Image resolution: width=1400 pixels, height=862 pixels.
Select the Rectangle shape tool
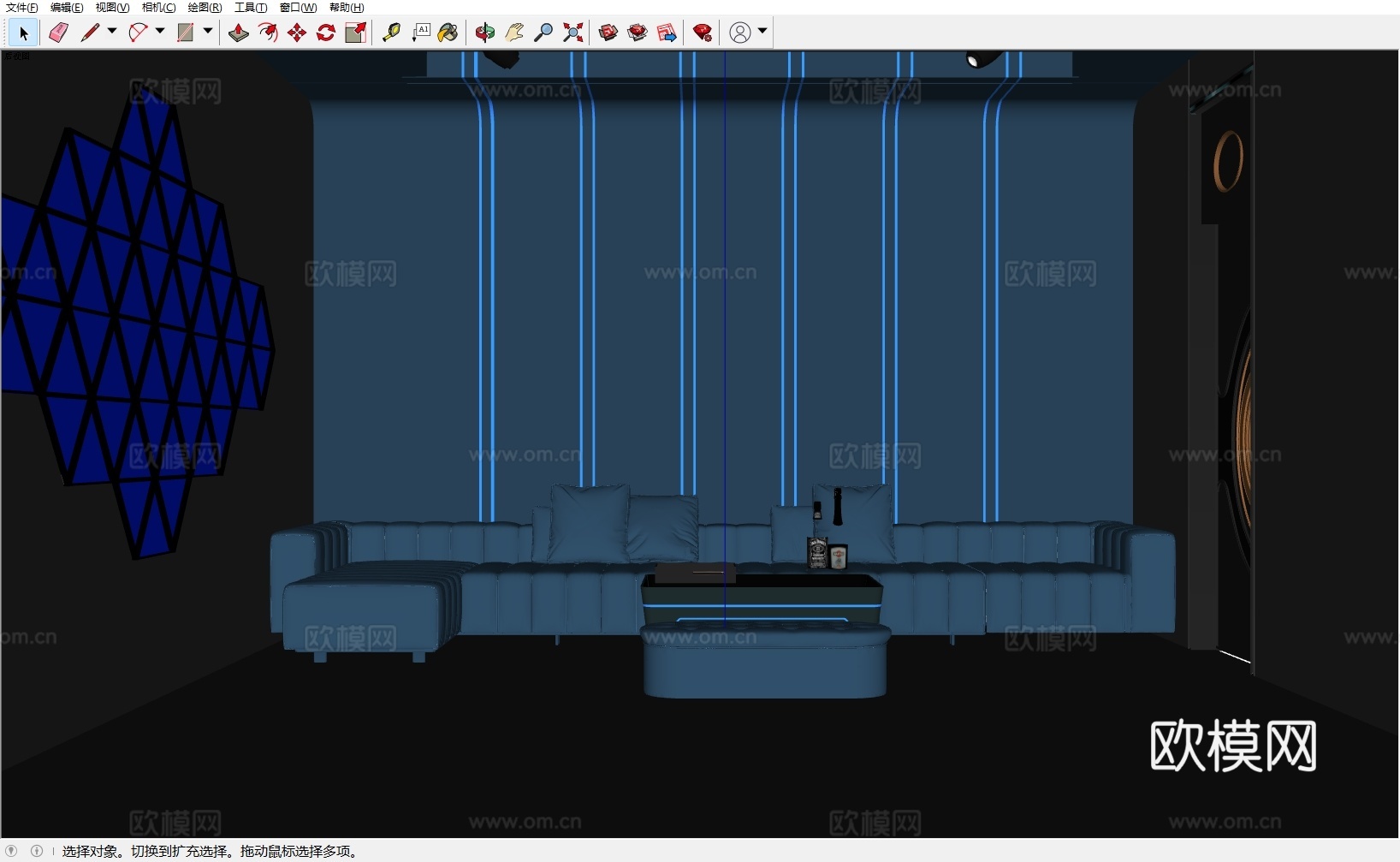pyautogui.click(x=186, y=33)
